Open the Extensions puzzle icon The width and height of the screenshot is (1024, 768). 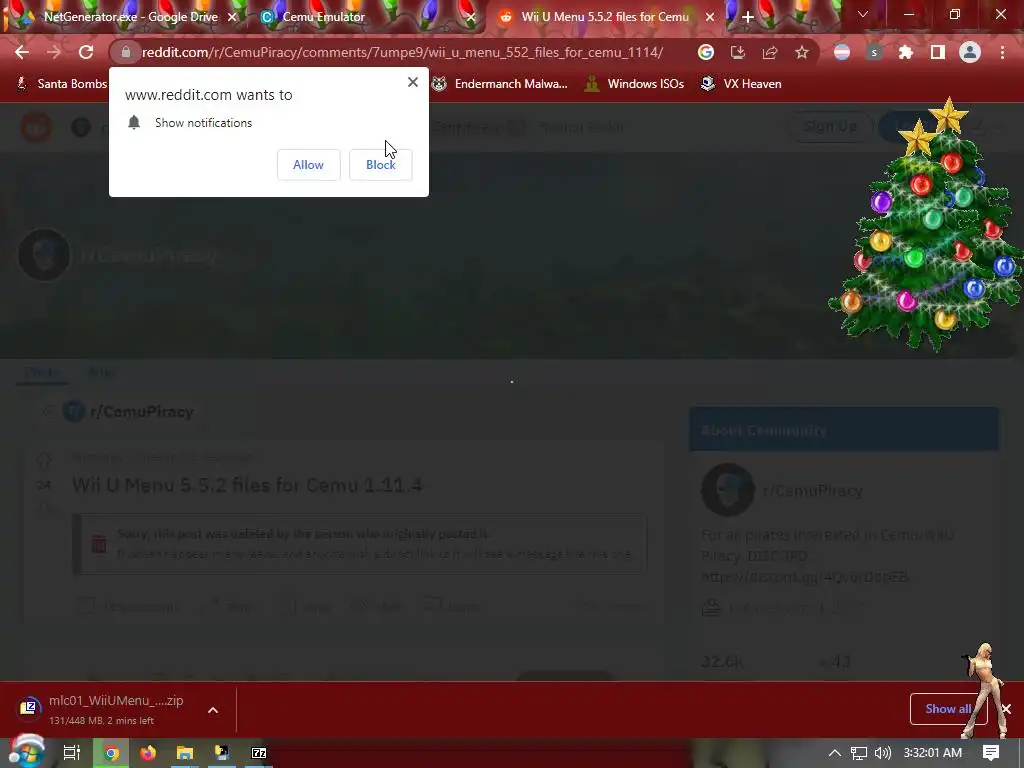tap(906, 52)
